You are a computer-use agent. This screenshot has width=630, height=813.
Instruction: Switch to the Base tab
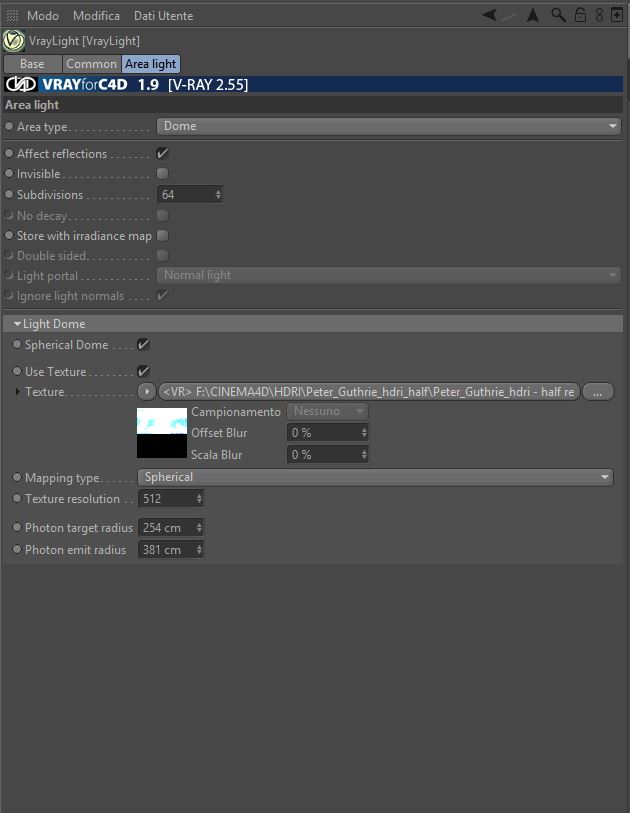[32, 64]
